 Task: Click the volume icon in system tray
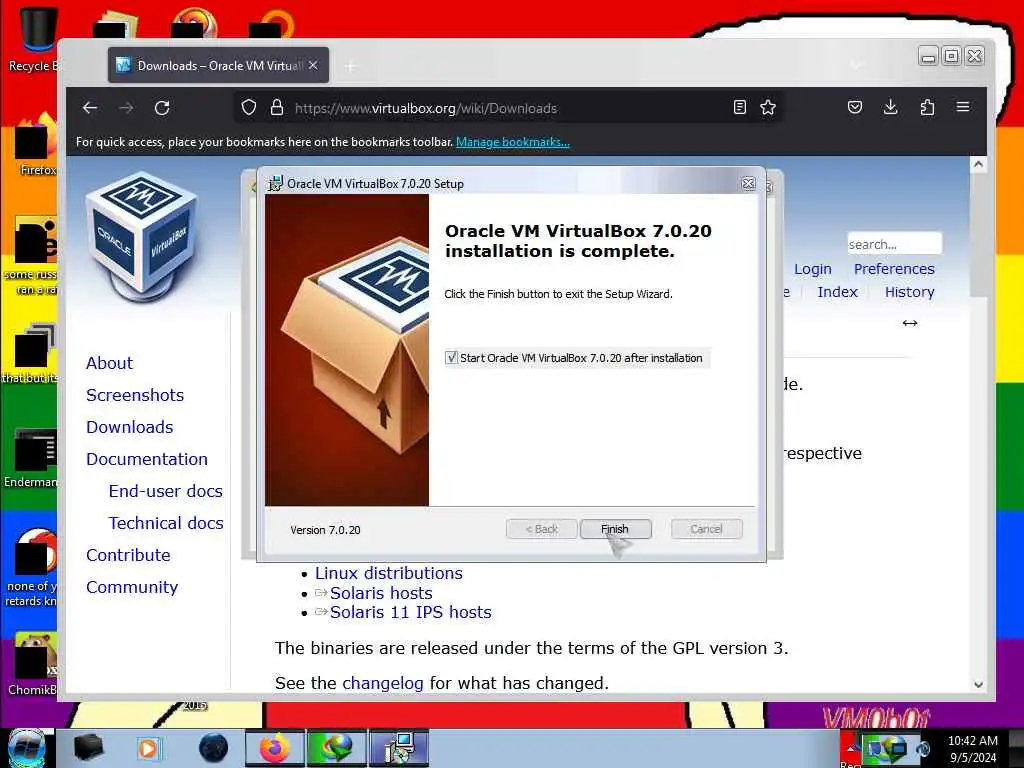point(923,748)
